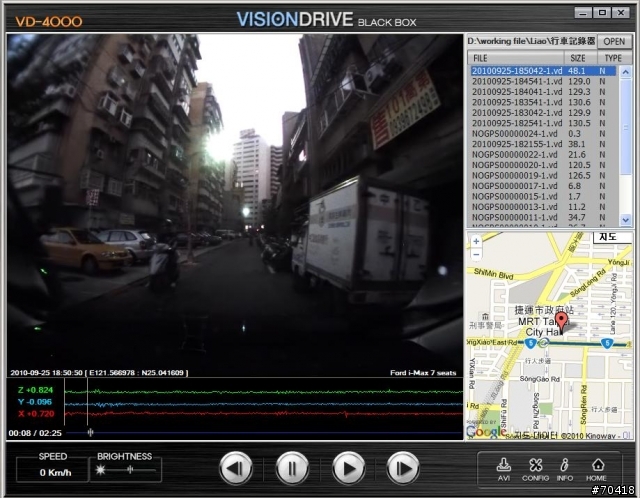This screenshot has height=498, width=640.
Task: Select file 20100925-184541-1.vd
Action: click(x=543, y=81)
